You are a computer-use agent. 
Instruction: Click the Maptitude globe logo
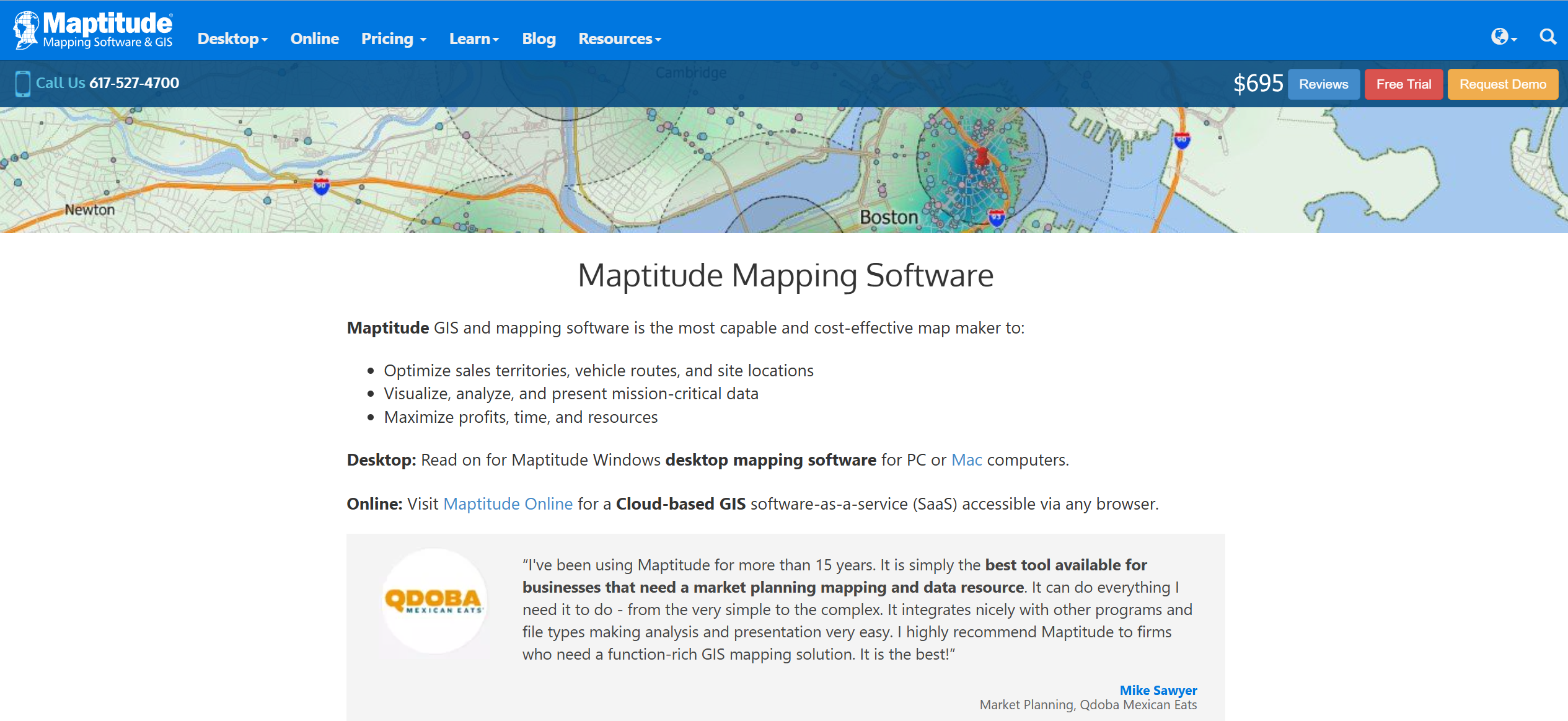pos(26,30)
